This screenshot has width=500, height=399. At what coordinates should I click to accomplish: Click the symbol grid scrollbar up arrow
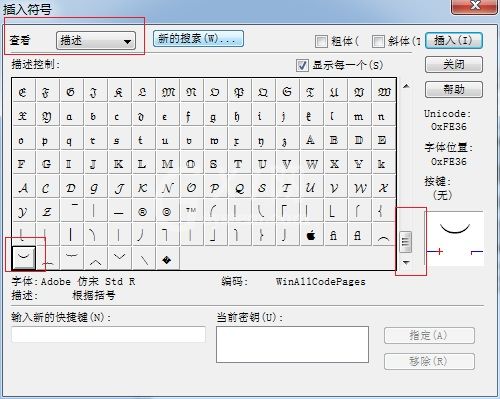(x=406, y=86)
